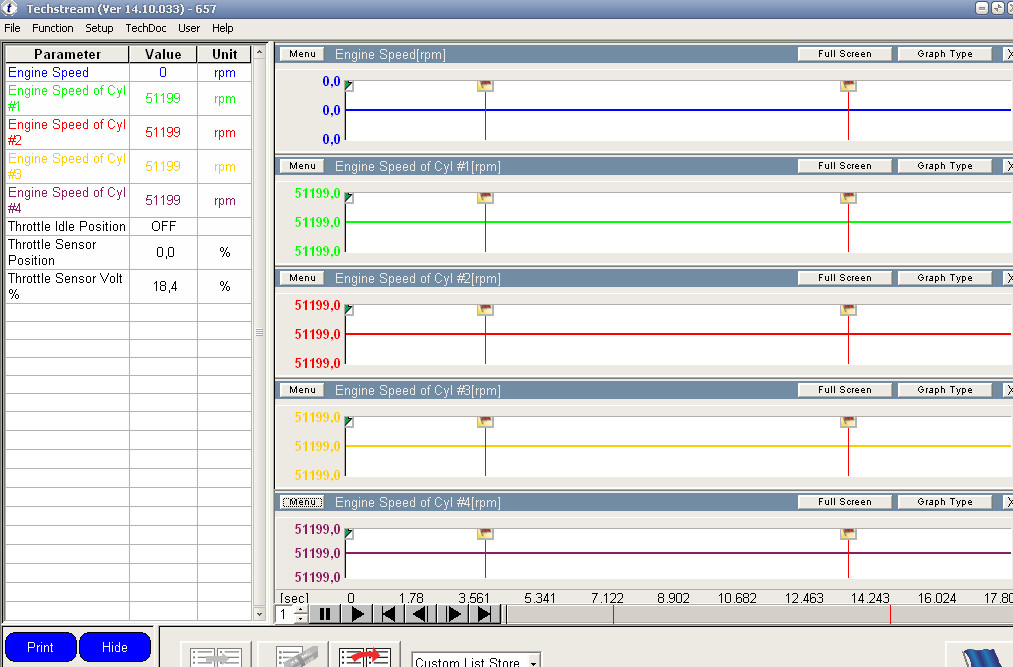The width and height of the screenshot is (1013, 667).
Task: Open Graph Type for Engine Speed graph
Action: tap(944, 54)
